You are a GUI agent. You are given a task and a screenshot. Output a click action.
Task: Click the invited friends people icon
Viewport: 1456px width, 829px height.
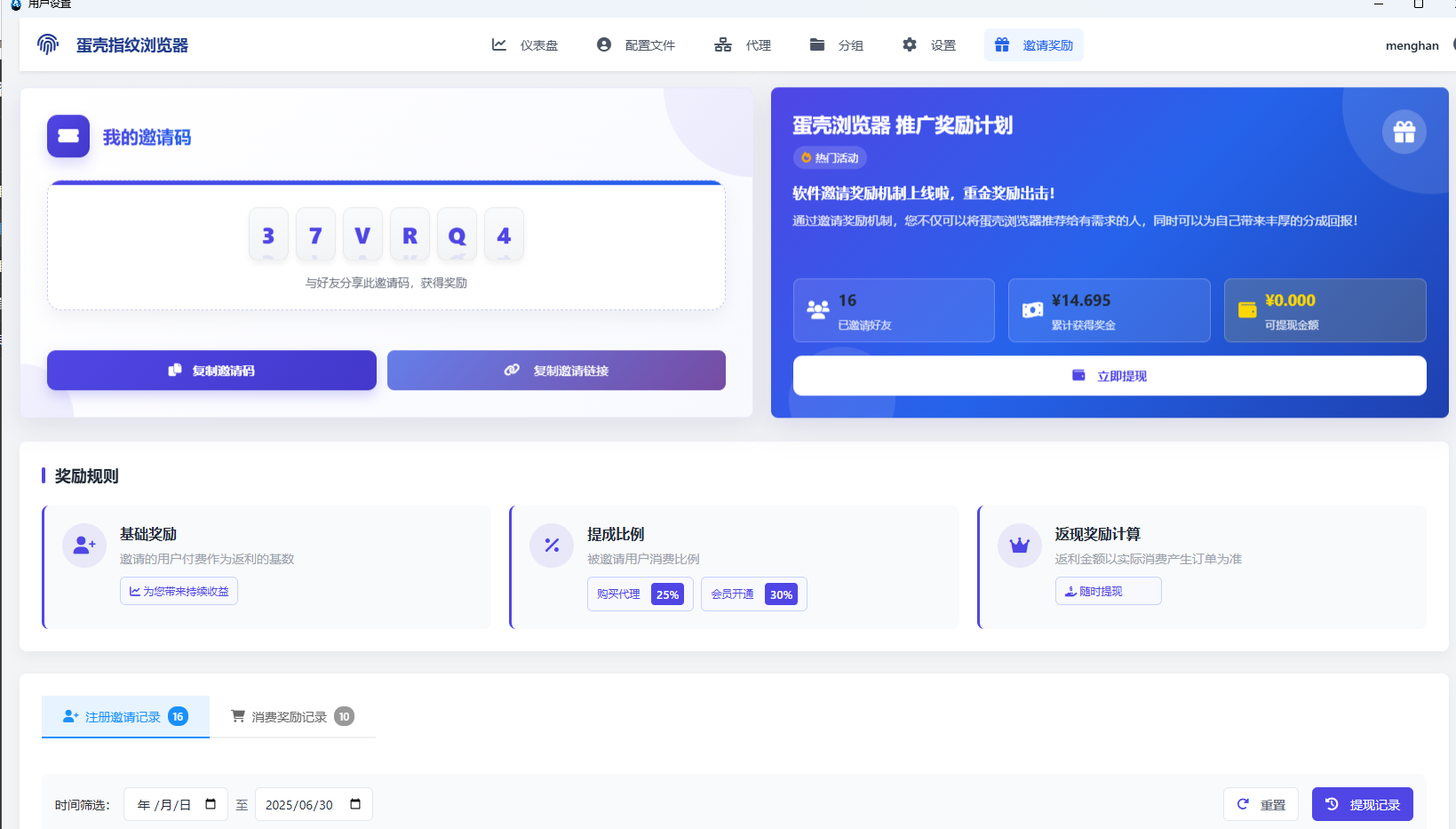[818, 309]
